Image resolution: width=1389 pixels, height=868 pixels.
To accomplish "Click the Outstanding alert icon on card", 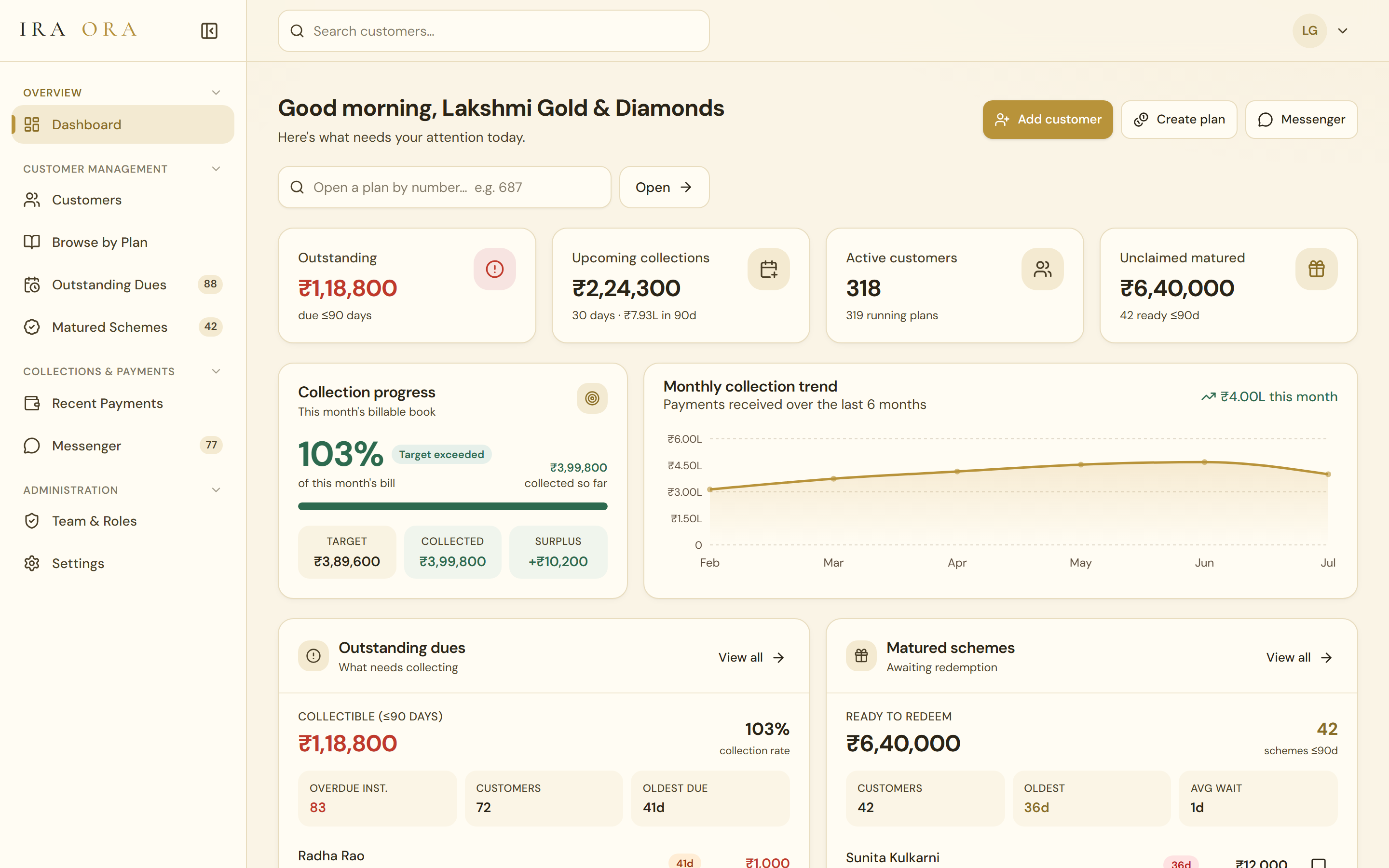I will [494, 269].
